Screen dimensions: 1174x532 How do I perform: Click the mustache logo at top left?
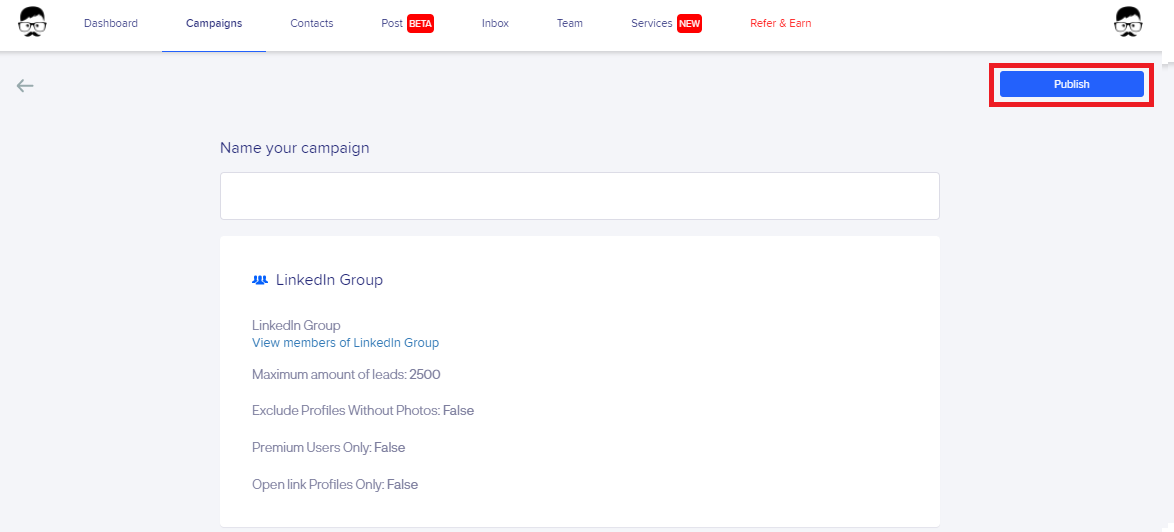tap(32, 22)
